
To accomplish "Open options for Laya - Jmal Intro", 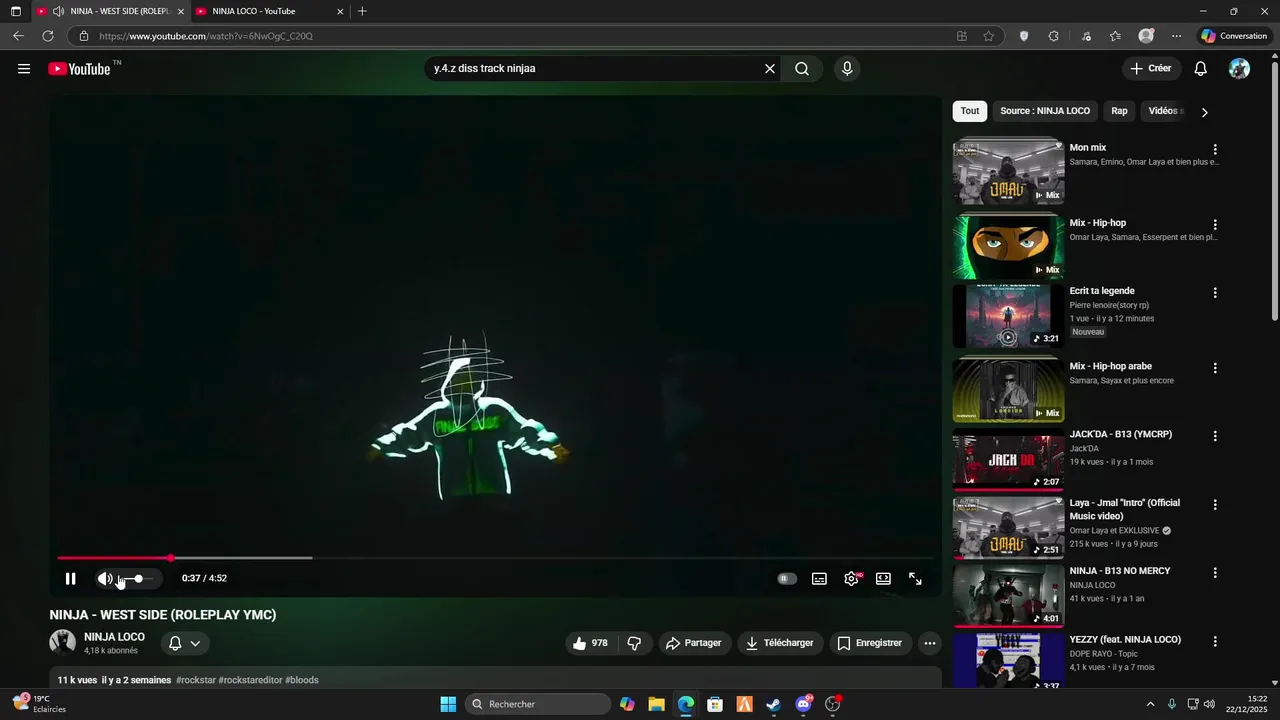I will tap(1215, 505).
